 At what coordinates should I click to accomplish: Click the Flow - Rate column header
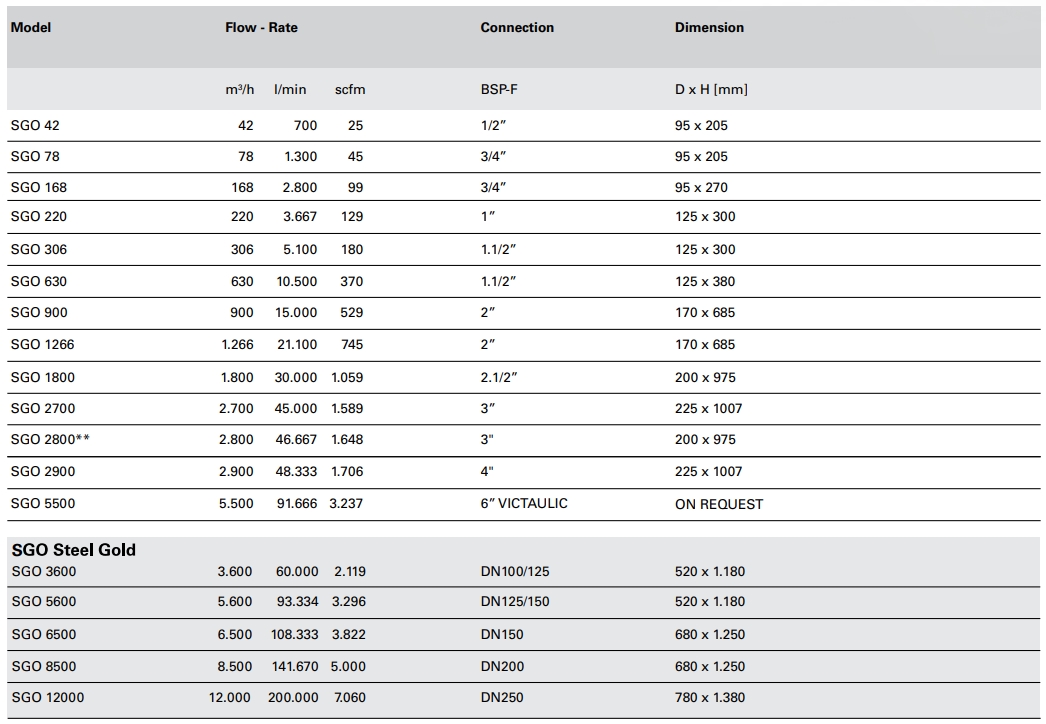click(x=261, y=28)
